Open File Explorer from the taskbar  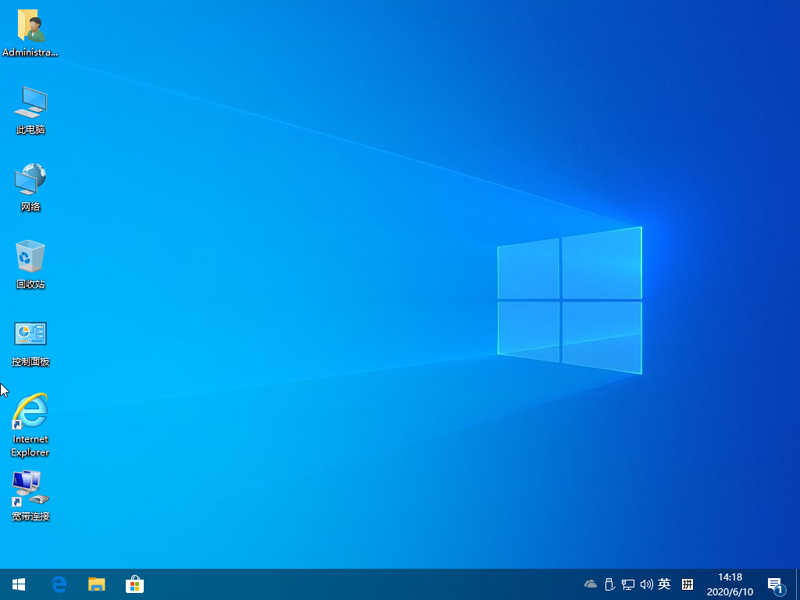click(96, 584)
